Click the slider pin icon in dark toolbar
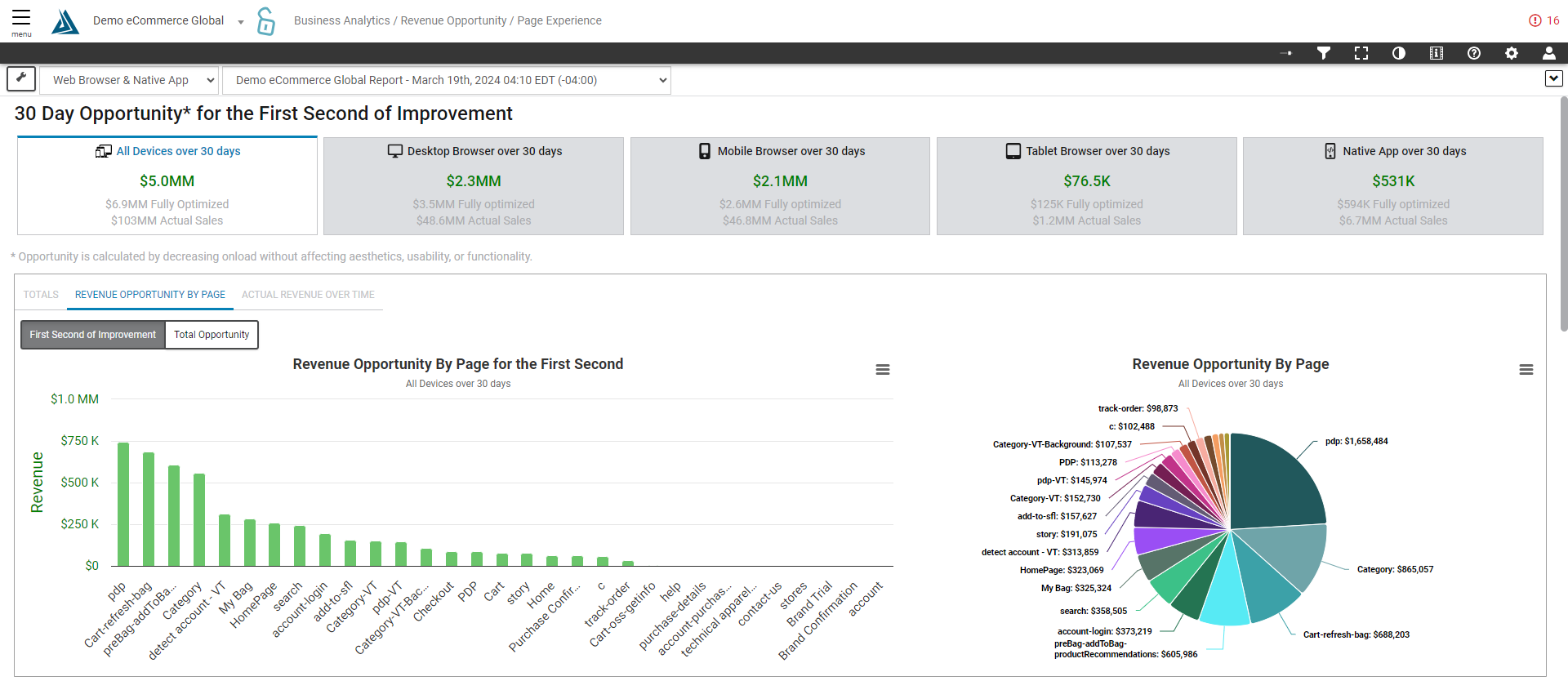The height and width of the screenshot is (681, 1568). point(1286,53)
